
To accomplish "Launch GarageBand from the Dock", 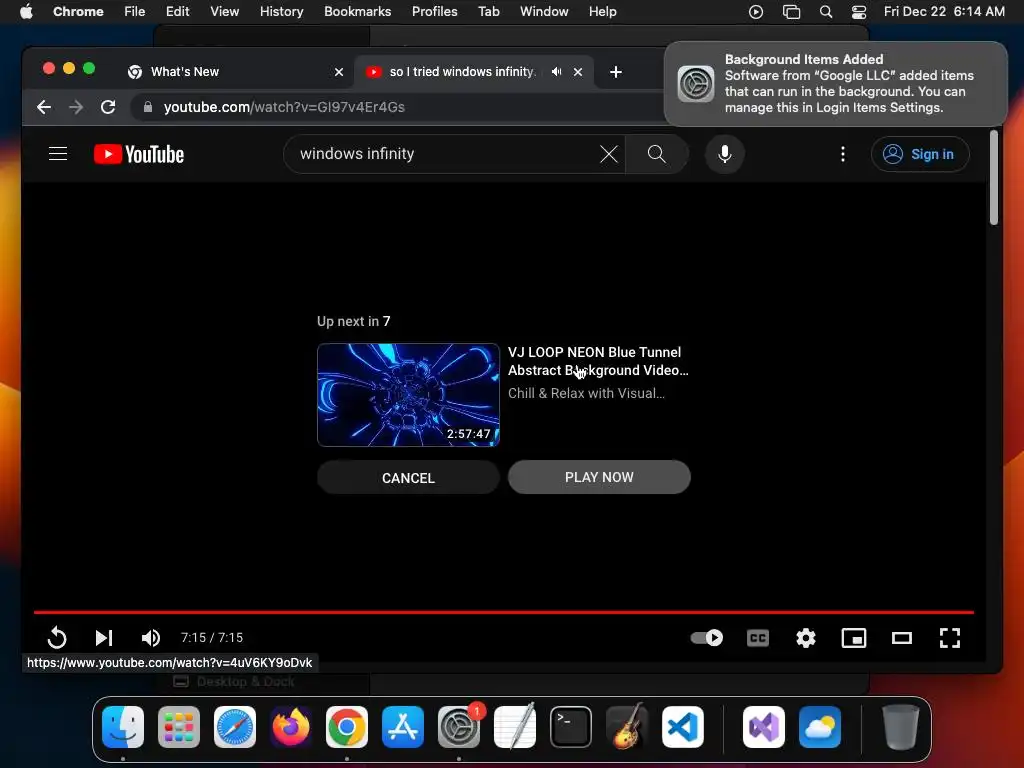I will tap(626, 726).
